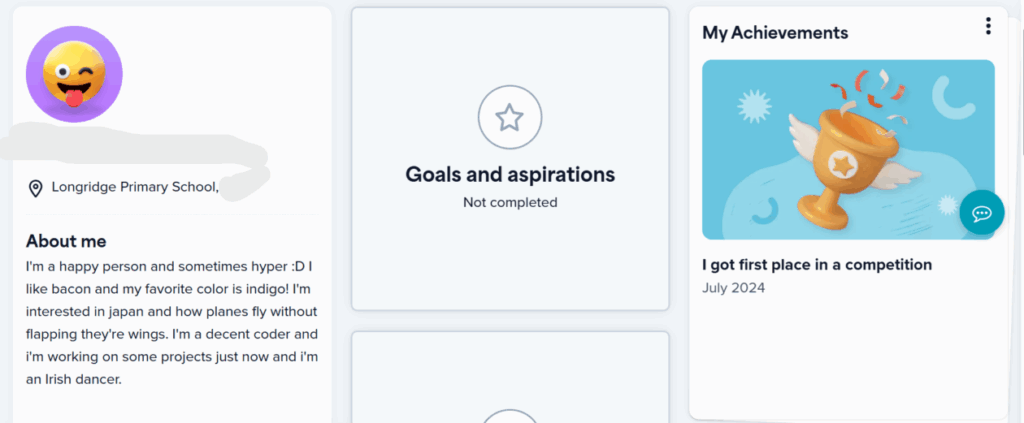Click the star icon above Goals and aspirations
1024x423 pixels.
point(510,119)
